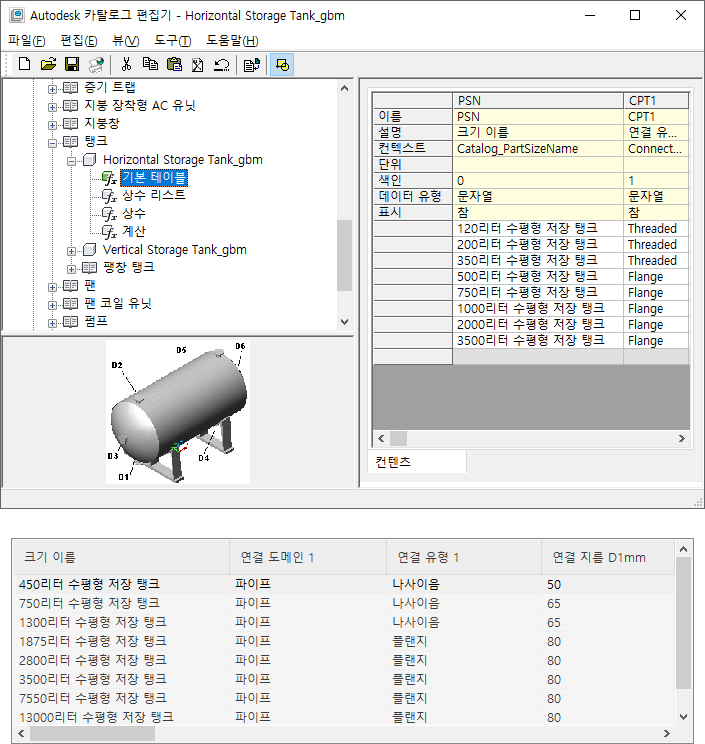This screenshot has width=705, height=744.
Task: Expand the 팬 코일 유닛 node
Action: click(52, 305)
